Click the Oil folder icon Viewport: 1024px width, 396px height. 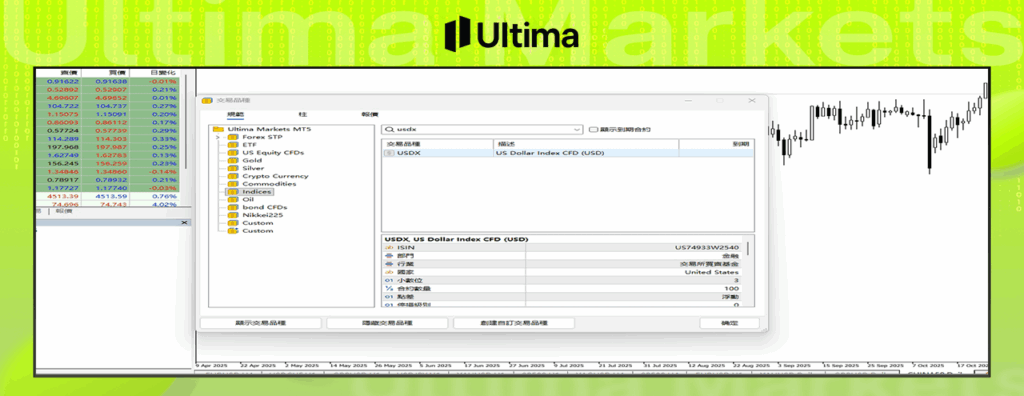(x=233, y=199)
